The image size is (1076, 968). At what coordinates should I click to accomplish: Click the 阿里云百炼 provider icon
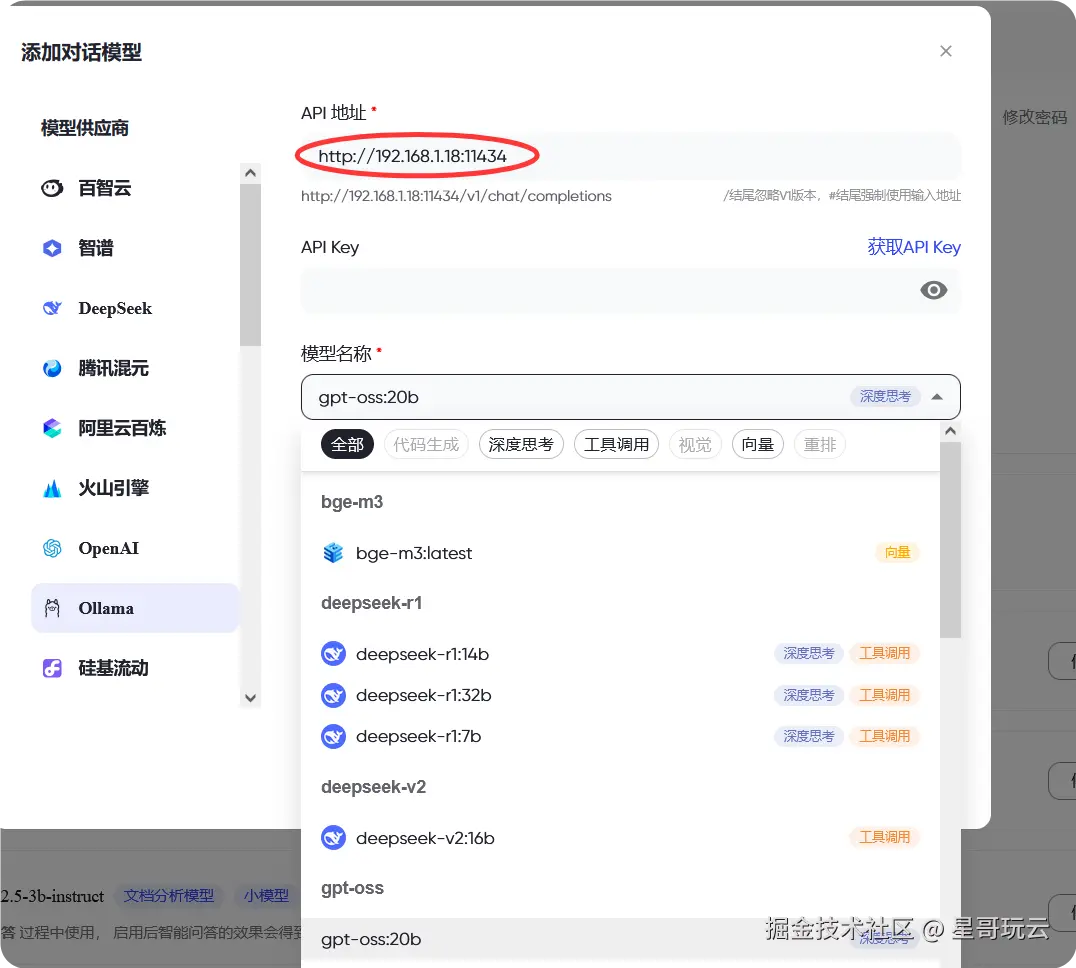pos(52,428)
